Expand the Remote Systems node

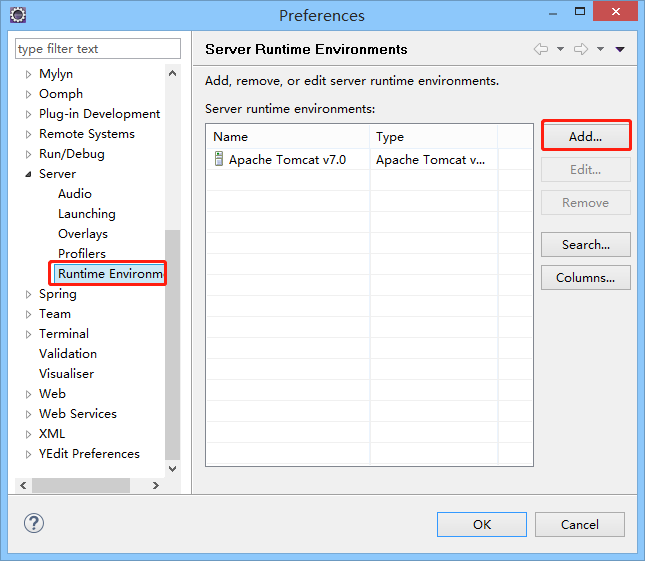[x=28, y=134]
